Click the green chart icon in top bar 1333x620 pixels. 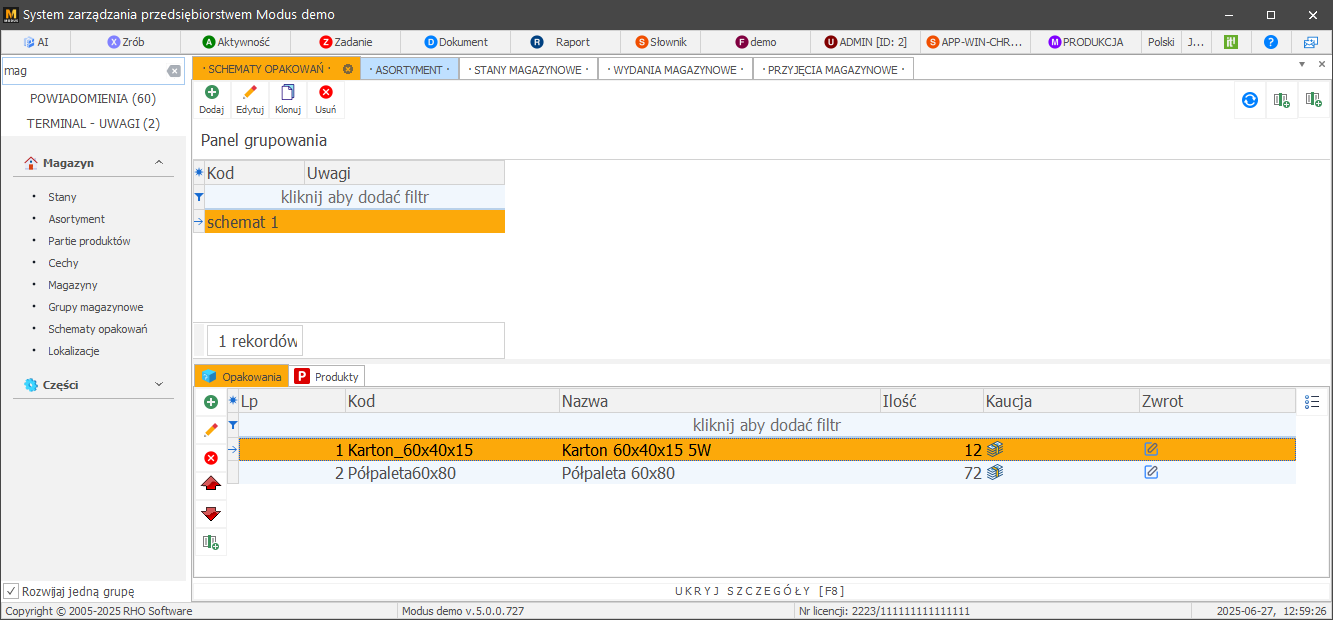tap(1231, 42)
